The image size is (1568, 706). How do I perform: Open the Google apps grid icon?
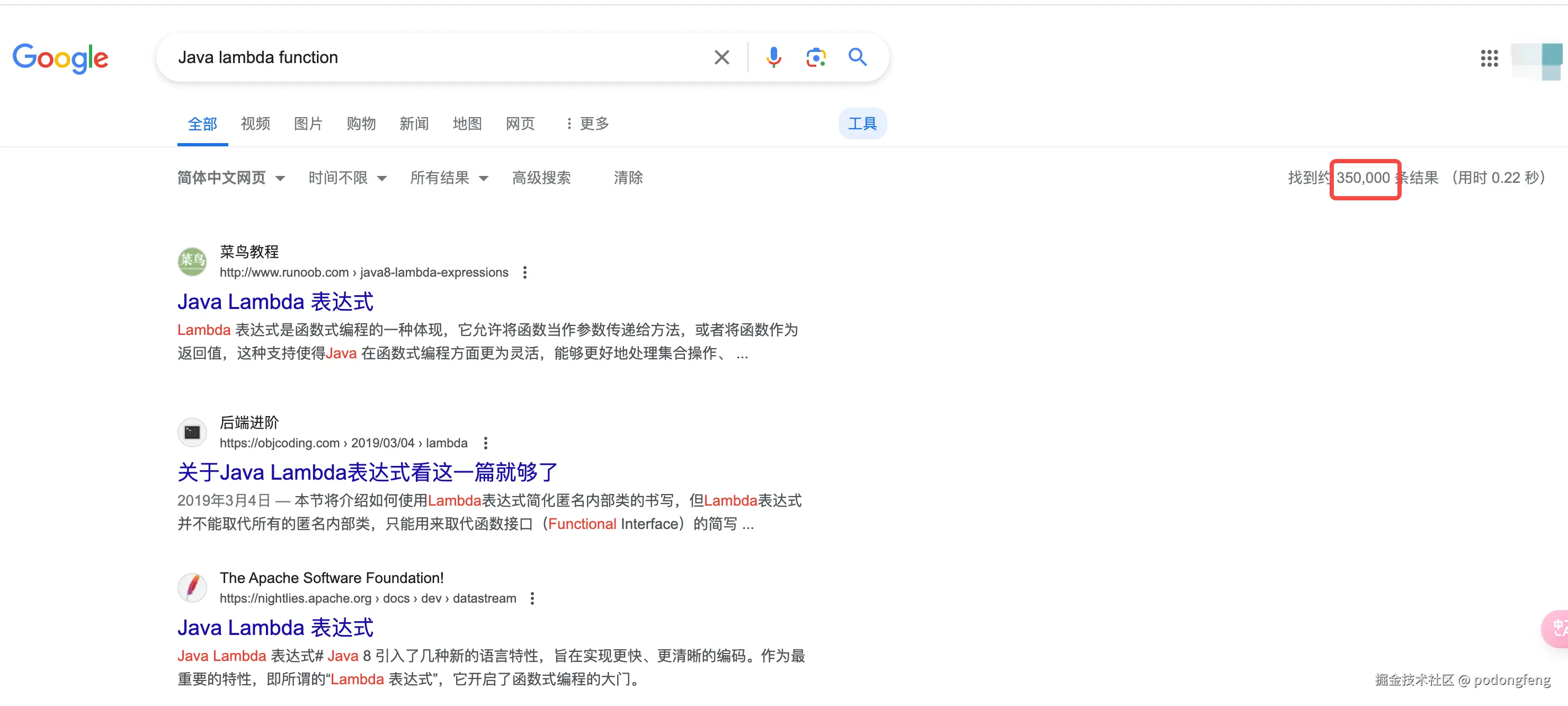(x=1489, y=58)
